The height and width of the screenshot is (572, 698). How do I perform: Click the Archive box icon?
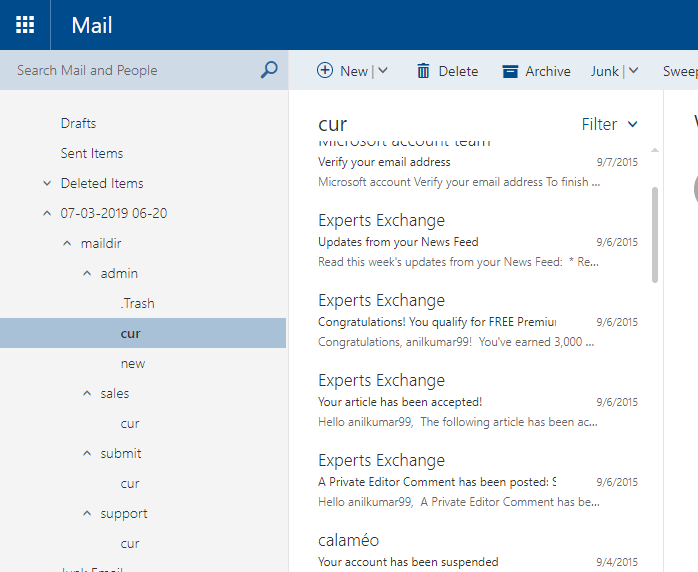[510, 71]
